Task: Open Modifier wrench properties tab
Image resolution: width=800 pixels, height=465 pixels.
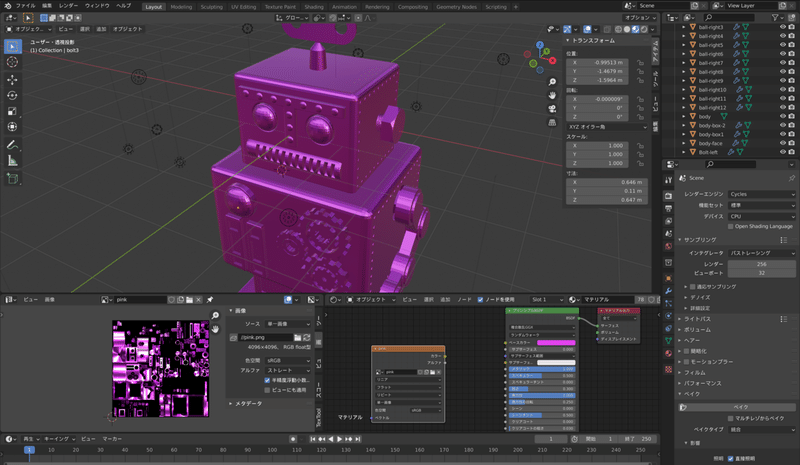Action: click(x=668, y=291)
